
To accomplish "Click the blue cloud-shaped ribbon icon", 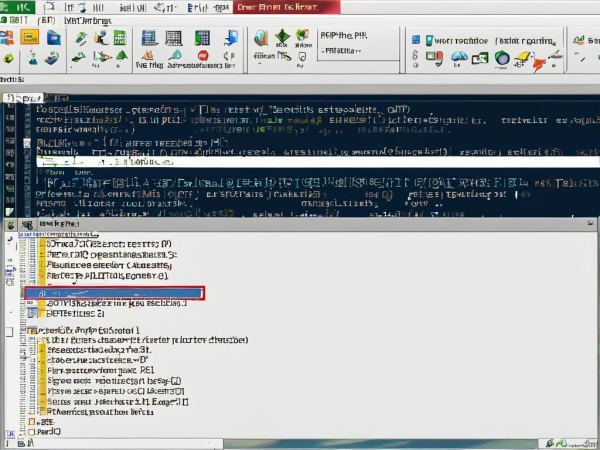I will [x=459, y=57].
